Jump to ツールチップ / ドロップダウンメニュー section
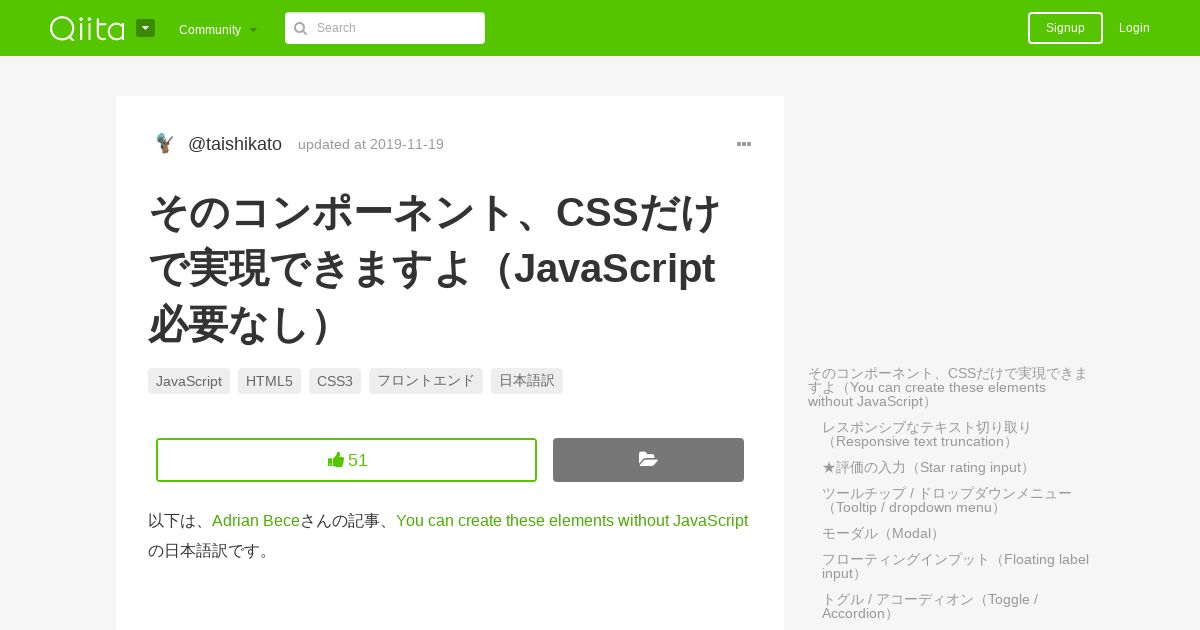The image size is (1200, 630). [x=947, y=500]
